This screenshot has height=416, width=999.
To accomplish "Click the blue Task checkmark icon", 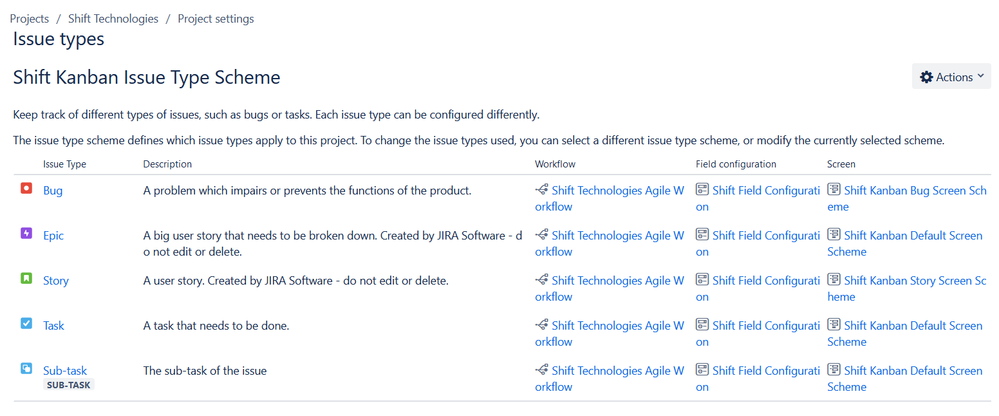I will tap(26, 324).
